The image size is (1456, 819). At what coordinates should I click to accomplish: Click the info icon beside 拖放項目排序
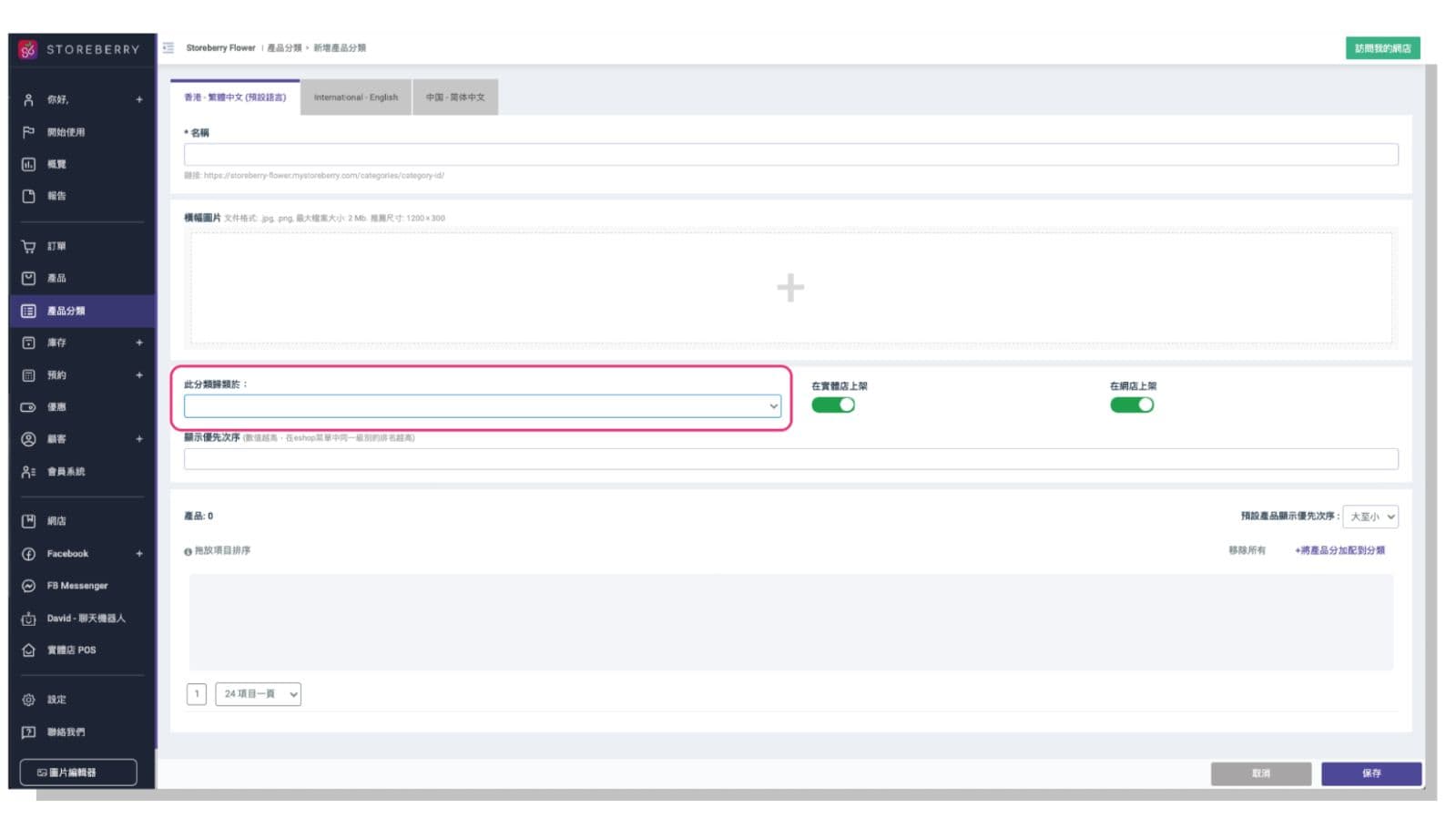coord(188,551)
